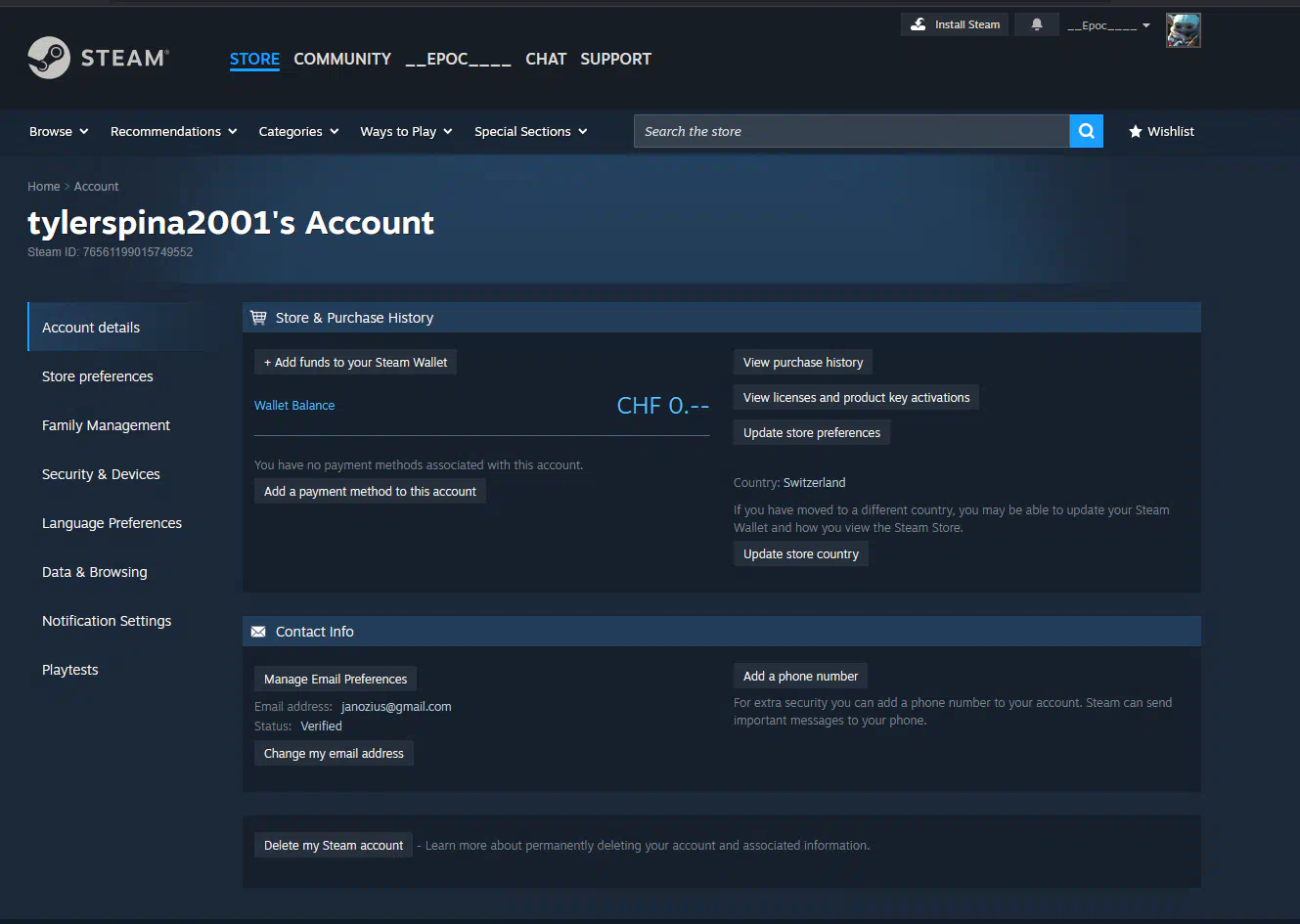Expand the Categories dropdown
Image resolution: width=1300 pixels, height=924 pixels.
(298, 131)
